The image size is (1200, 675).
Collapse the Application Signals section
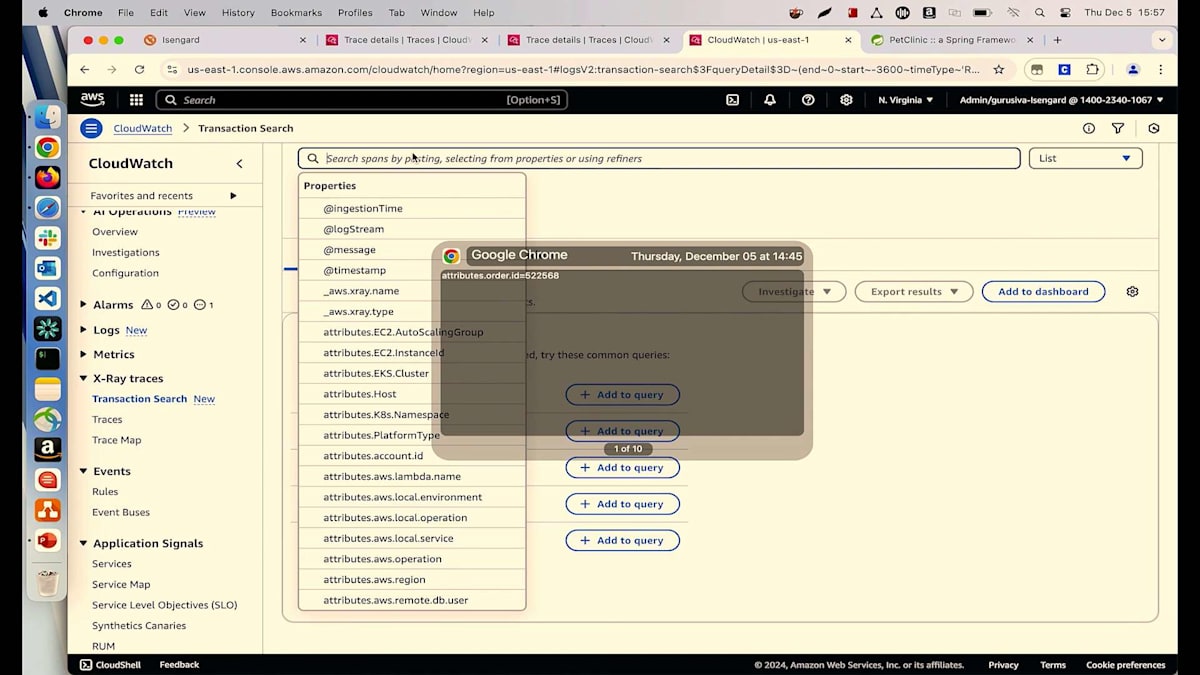(83, 544)
